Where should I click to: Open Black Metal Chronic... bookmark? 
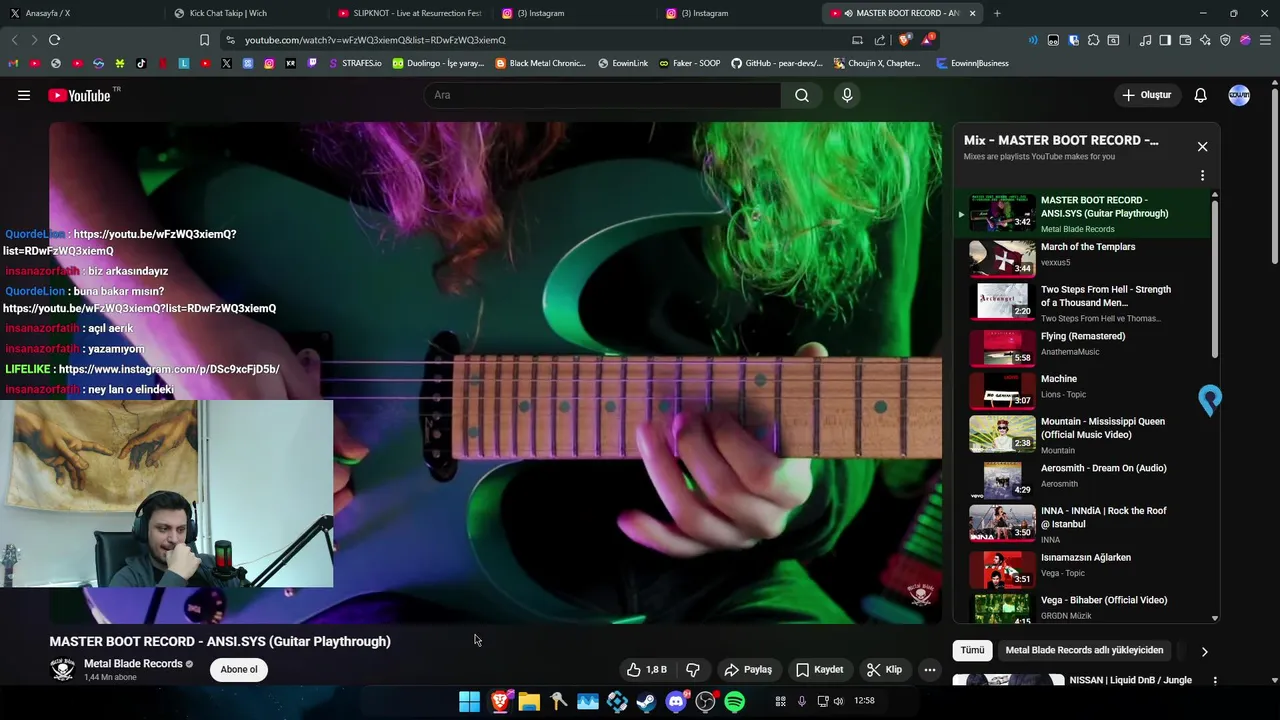(x=541, y=63)
